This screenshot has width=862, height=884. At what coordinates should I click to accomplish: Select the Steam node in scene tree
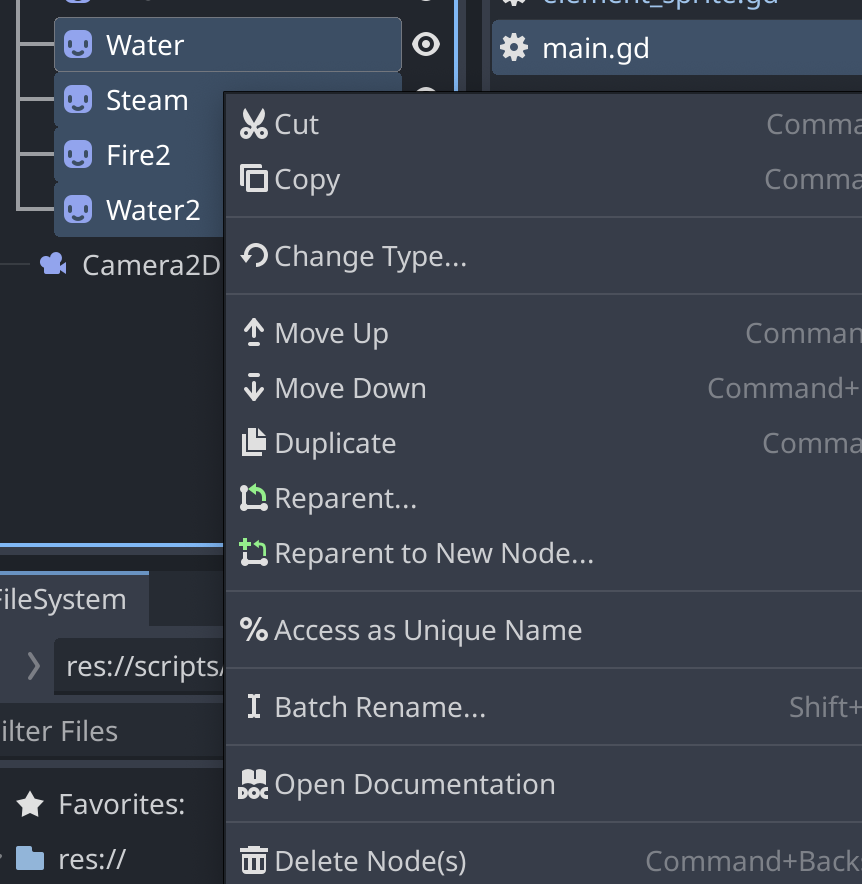pyautogui.click(x=146, y=100)
